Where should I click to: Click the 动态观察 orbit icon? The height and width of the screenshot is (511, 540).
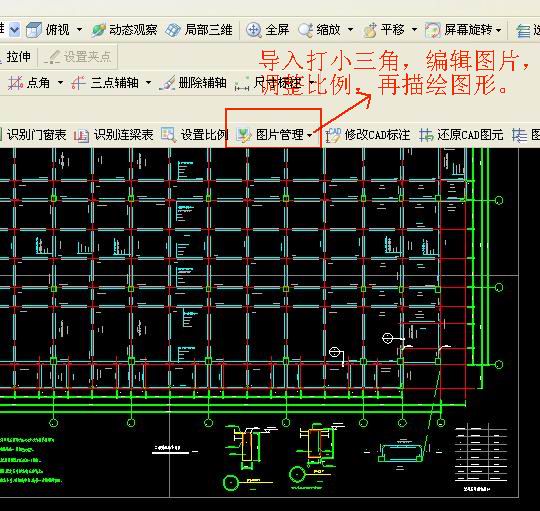coord(98,30)
